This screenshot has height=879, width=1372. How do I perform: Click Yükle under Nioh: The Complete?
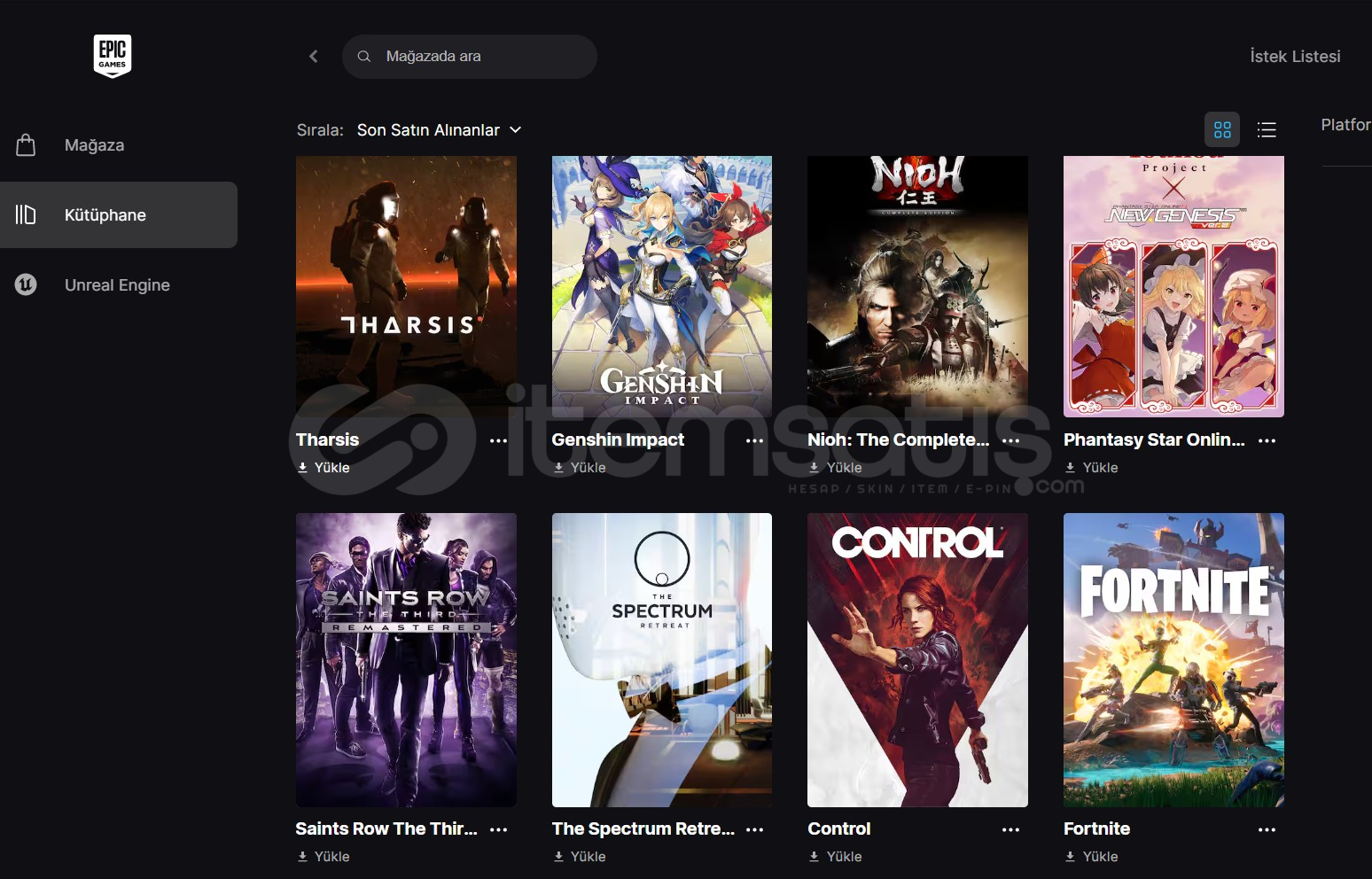(x=836, y=467)
